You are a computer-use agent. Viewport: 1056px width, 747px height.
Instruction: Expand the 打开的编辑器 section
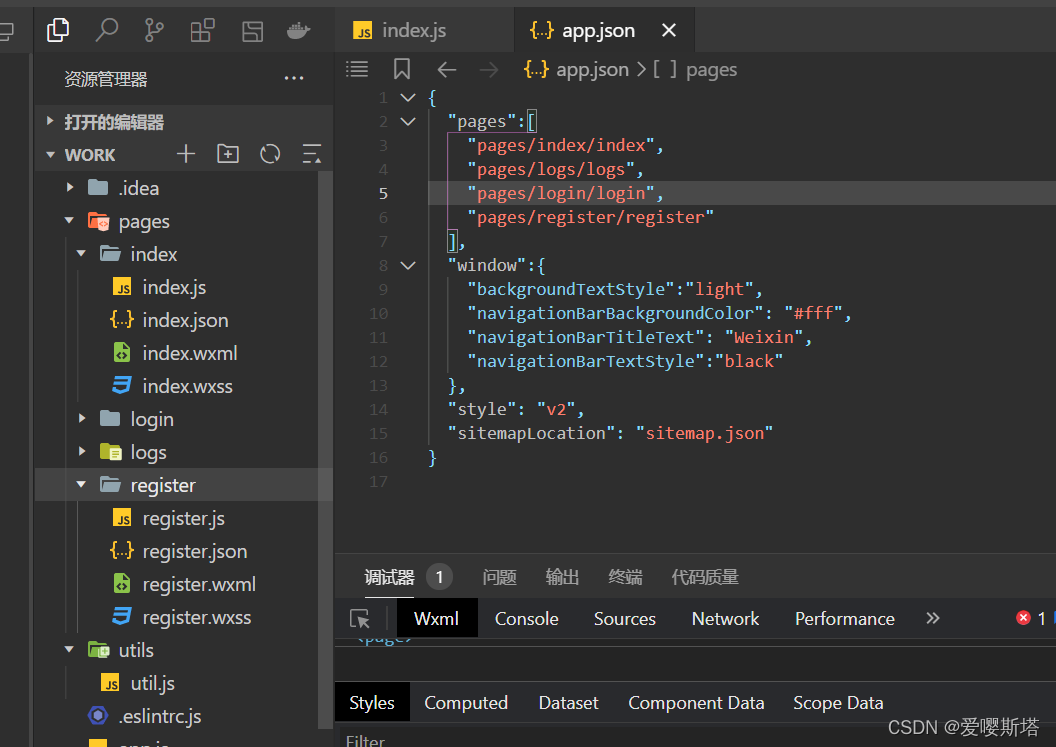point(113,122)
